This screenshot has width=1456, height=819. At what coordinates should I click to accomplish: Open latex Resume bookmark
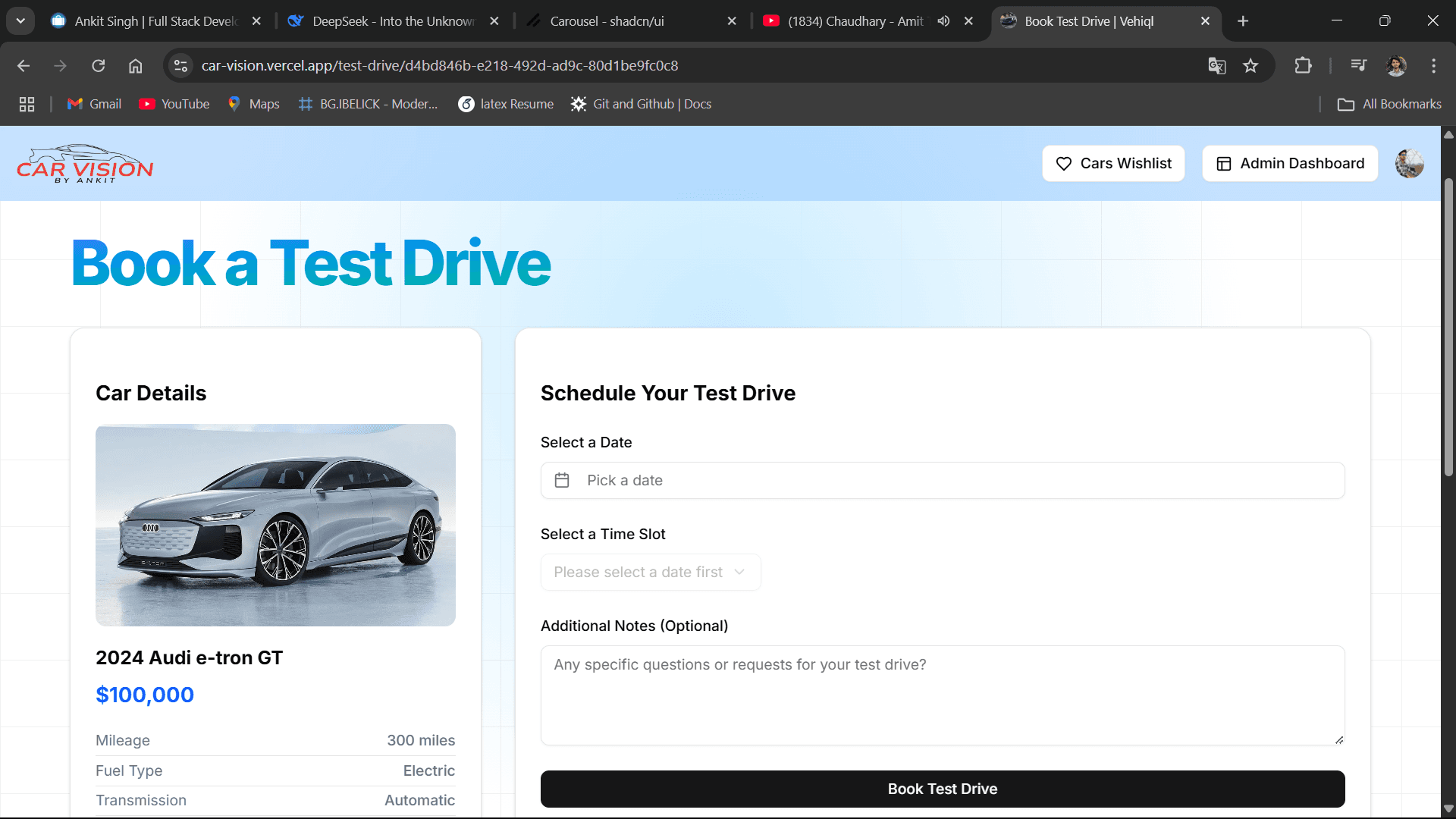[x=507, y=104]
